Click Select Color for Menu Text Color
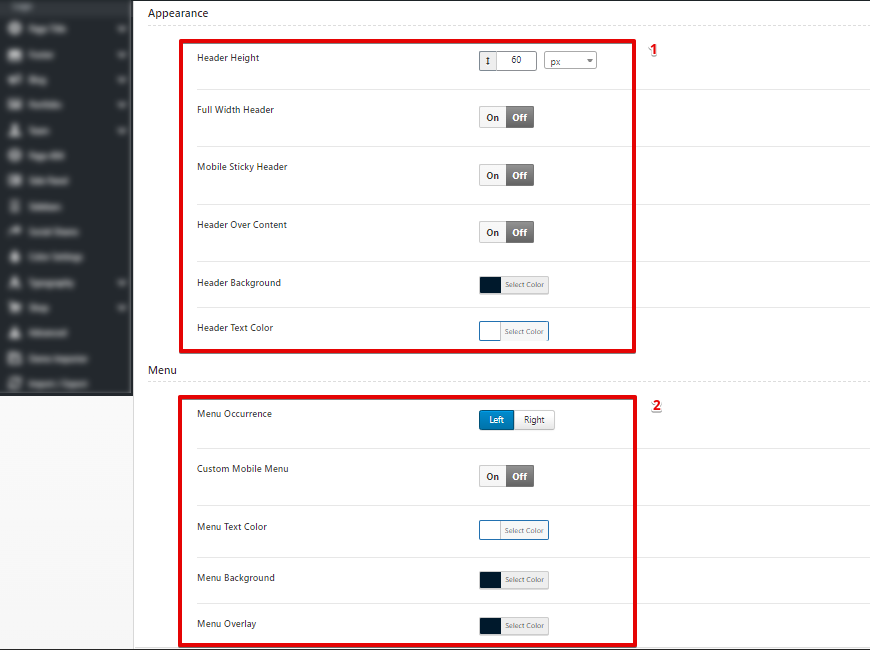 tap(524, 531)
